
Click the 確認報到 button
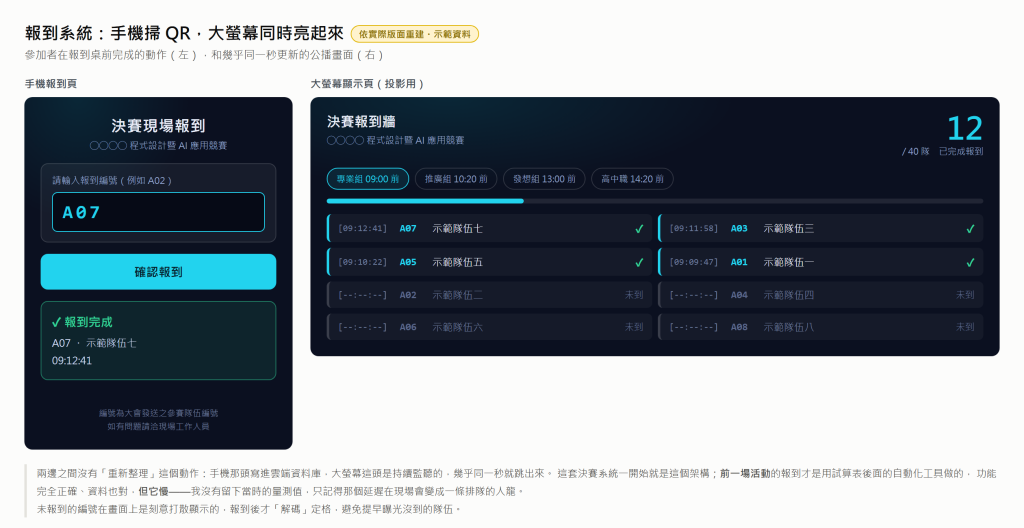coord(158,272)
